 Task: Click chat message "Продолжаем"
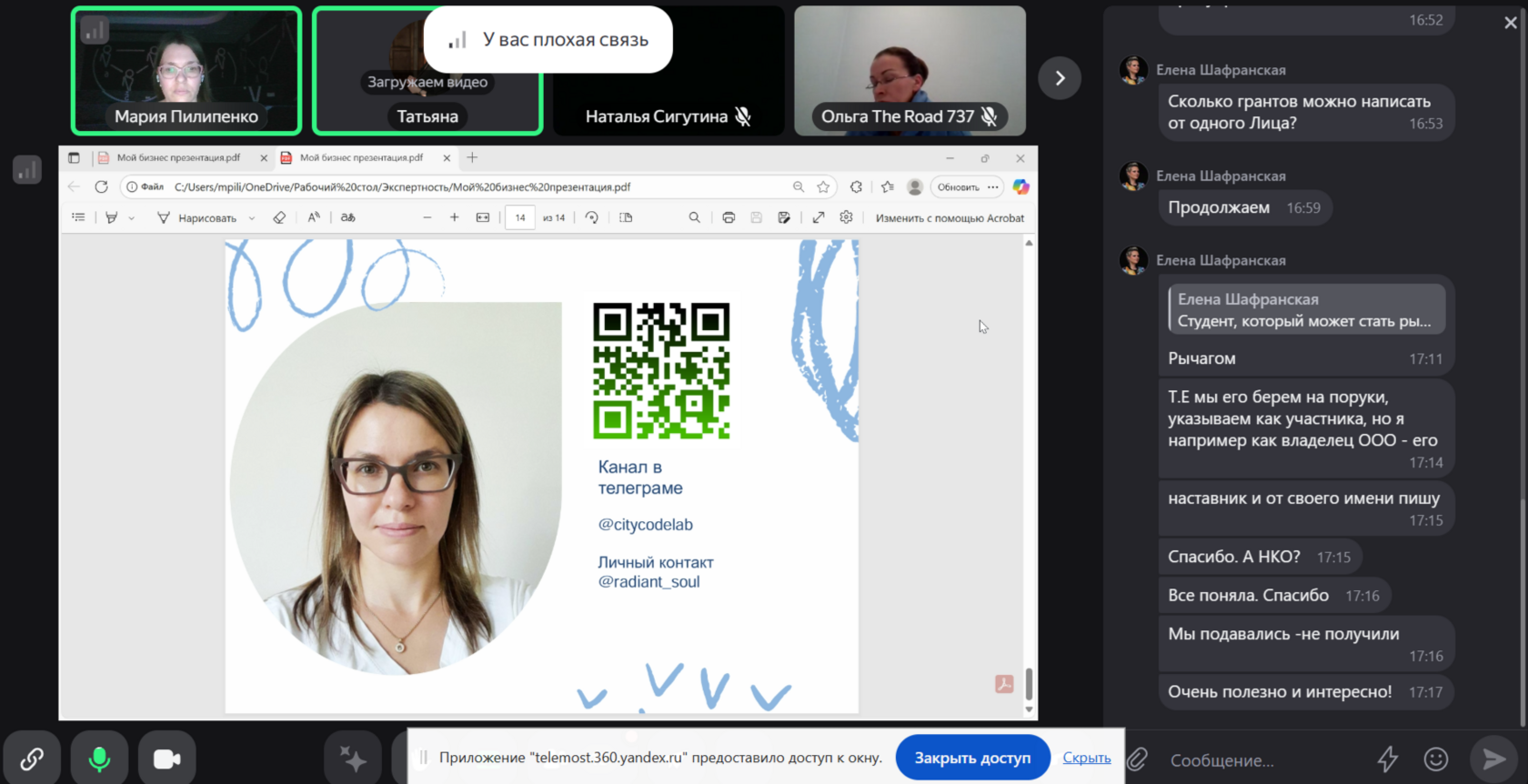1245,207
